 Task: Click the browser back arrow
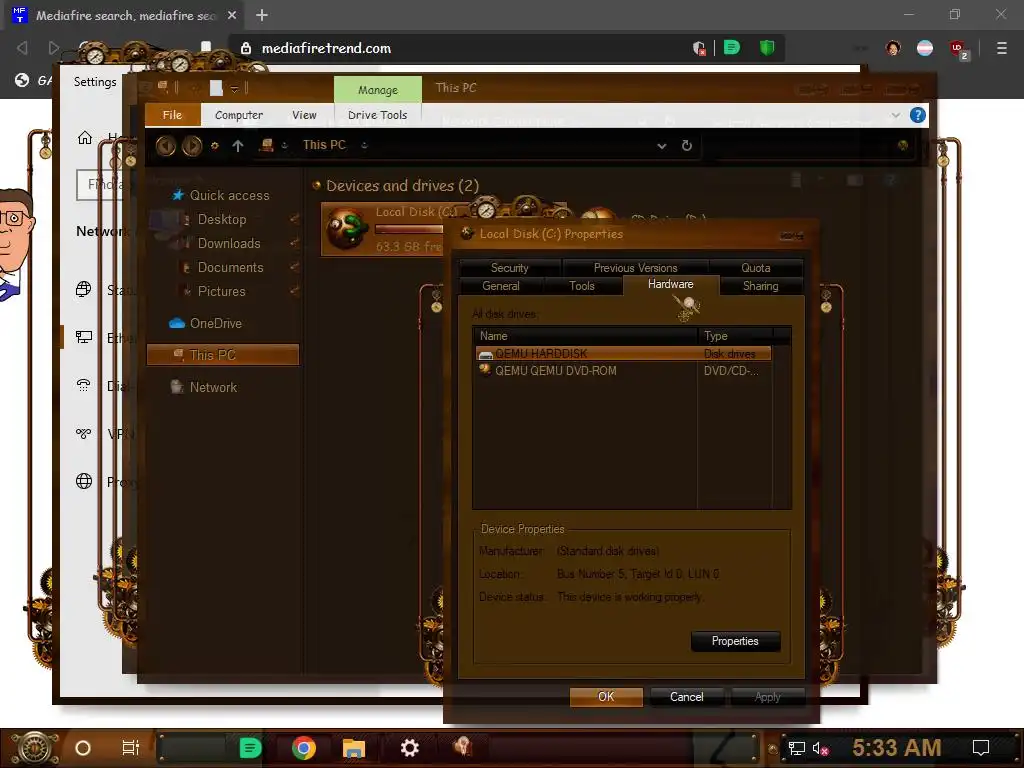click(x=22, y=48)
